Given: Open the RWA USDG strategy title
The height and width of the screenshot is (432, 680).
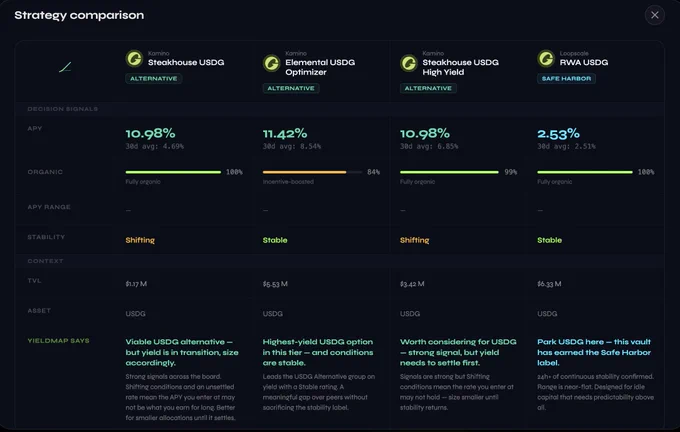Looking at the screenshot, I should 584,62.
